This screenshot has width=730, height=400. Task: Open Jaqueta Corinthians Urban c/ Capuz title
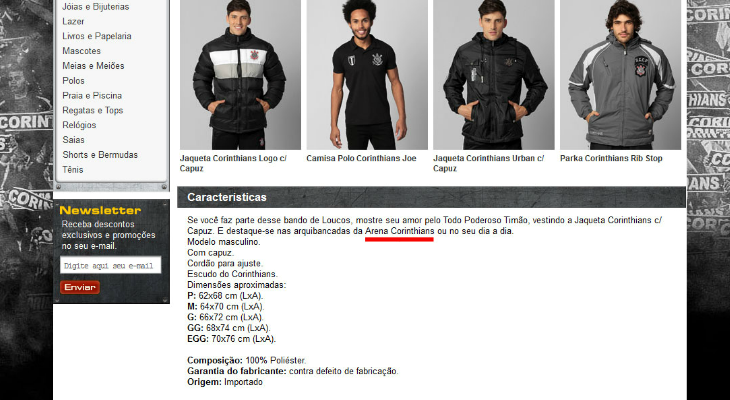[488, 163]
